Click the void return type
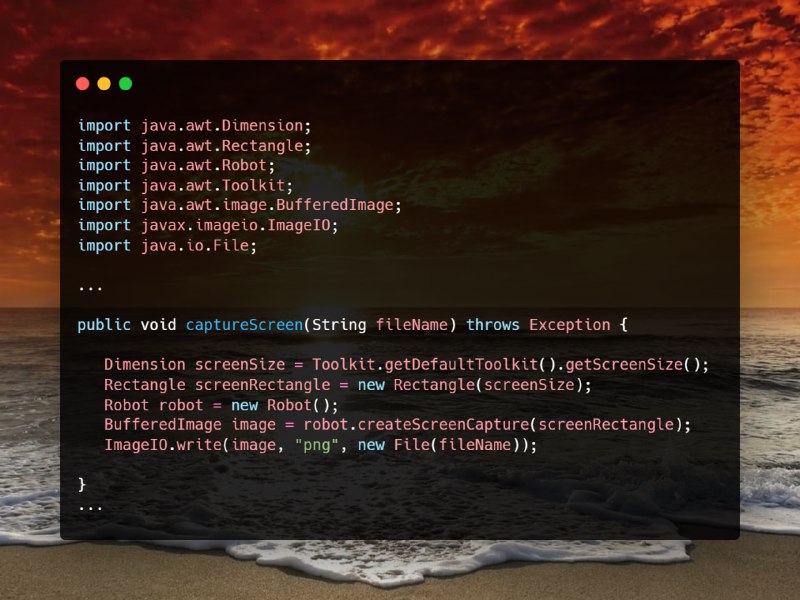The height and width of the screenshot is (600, 800). [158, 325]
